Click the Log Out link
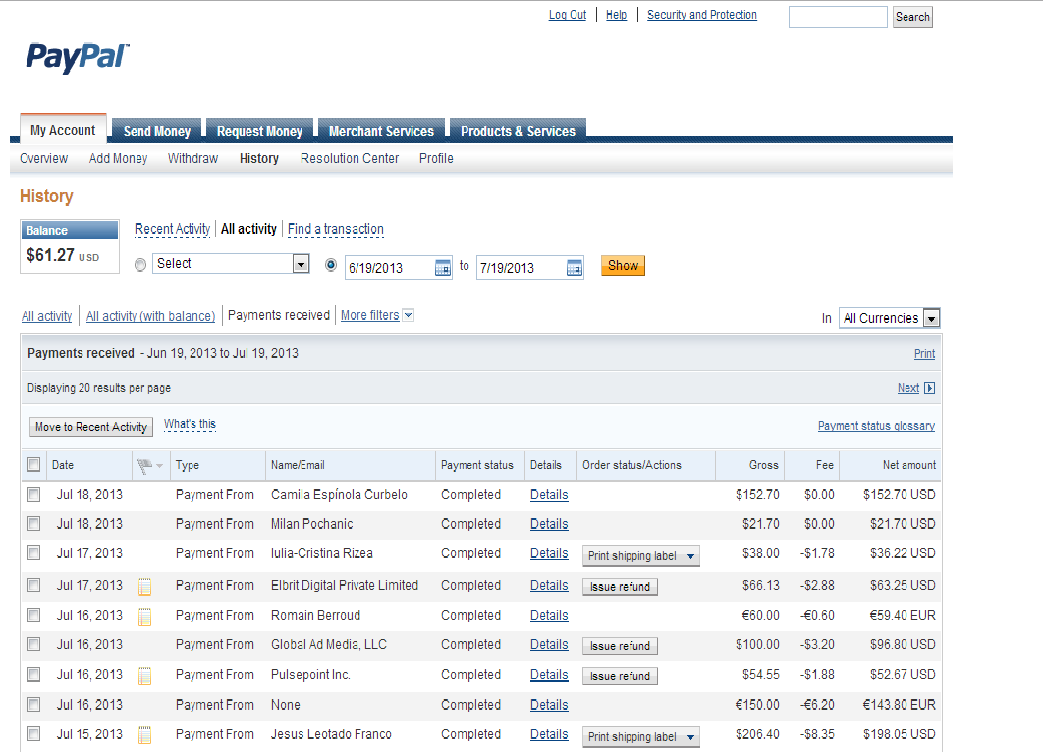Screen dimensions: 1043x752 (567, 15)
